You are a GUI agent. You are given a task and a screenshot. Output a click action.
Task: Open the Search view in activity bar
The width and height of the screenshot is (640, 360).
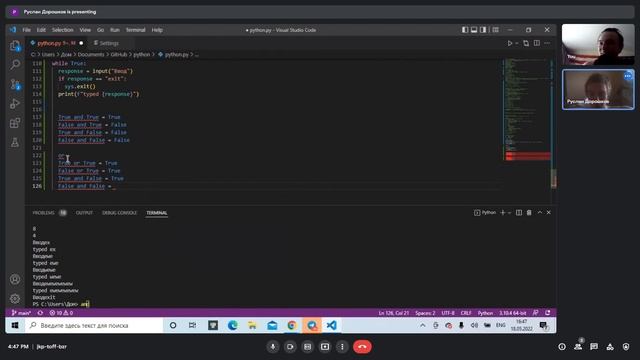(x=15, y=64)
